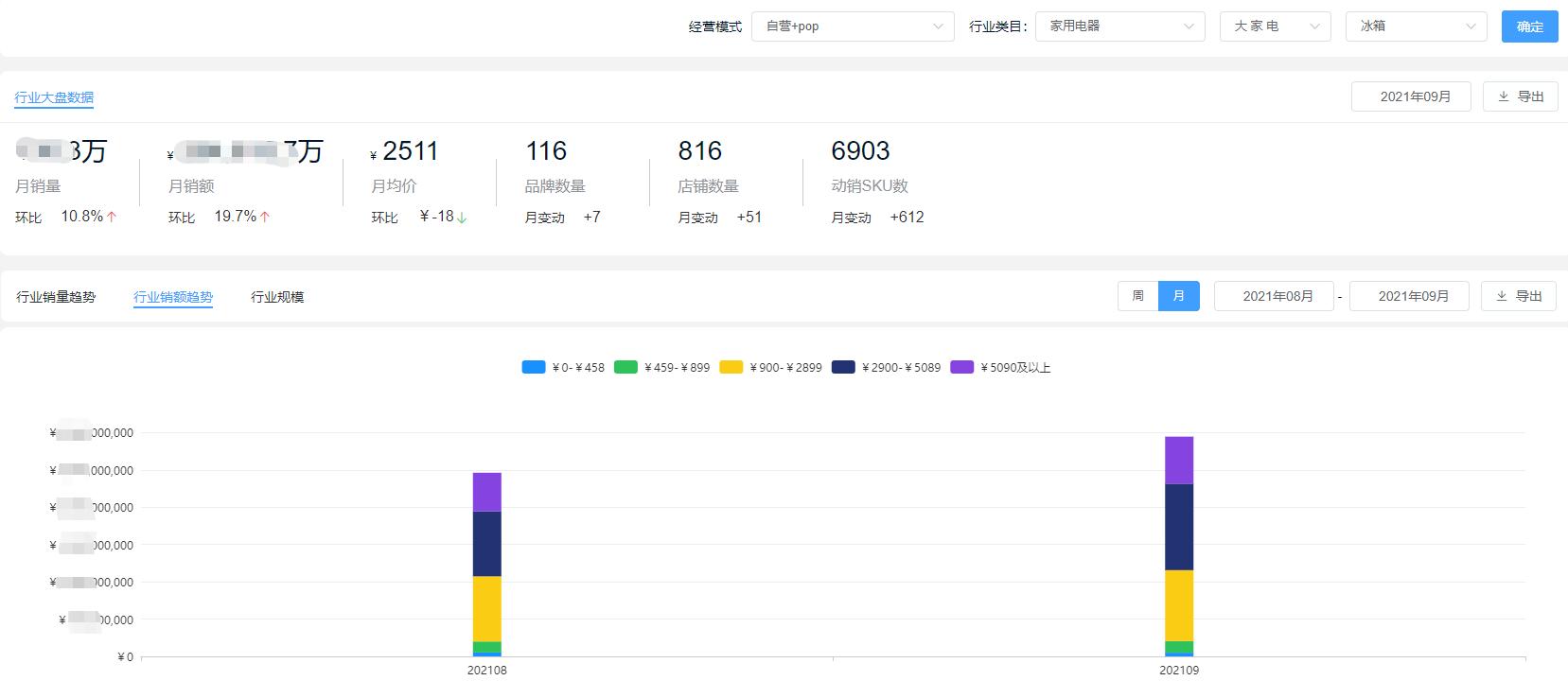Select the 月 granularity button

[x=1179, y=296]
